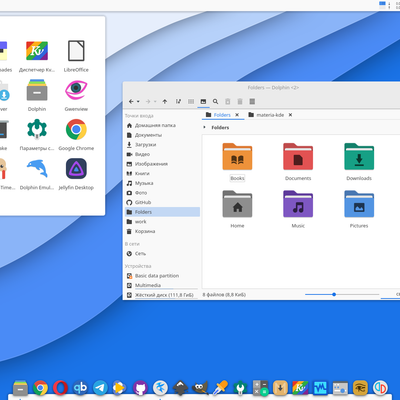Open Basic data partition device

pos(162,276)
